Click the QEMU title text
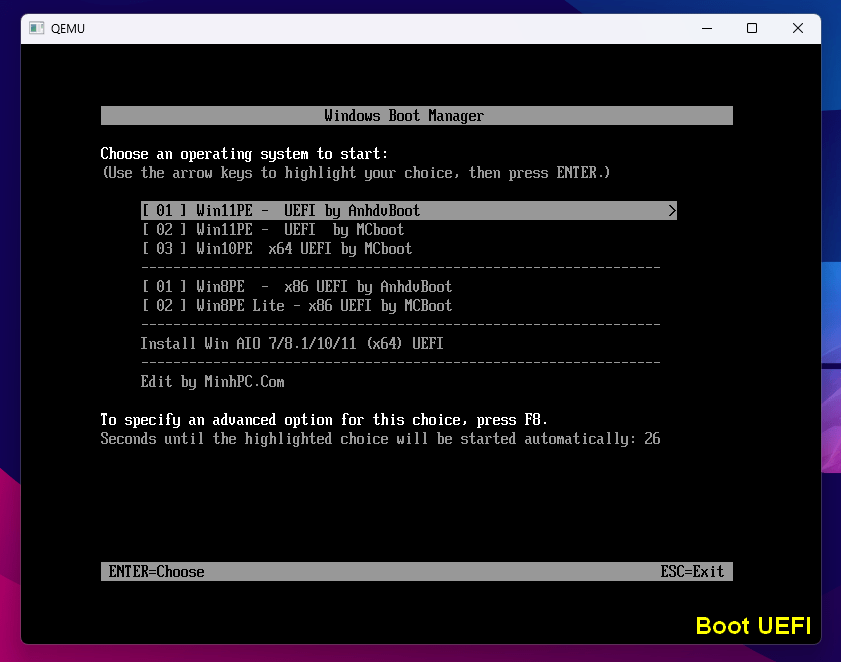 pyautogui.click(x=68, y=29)
